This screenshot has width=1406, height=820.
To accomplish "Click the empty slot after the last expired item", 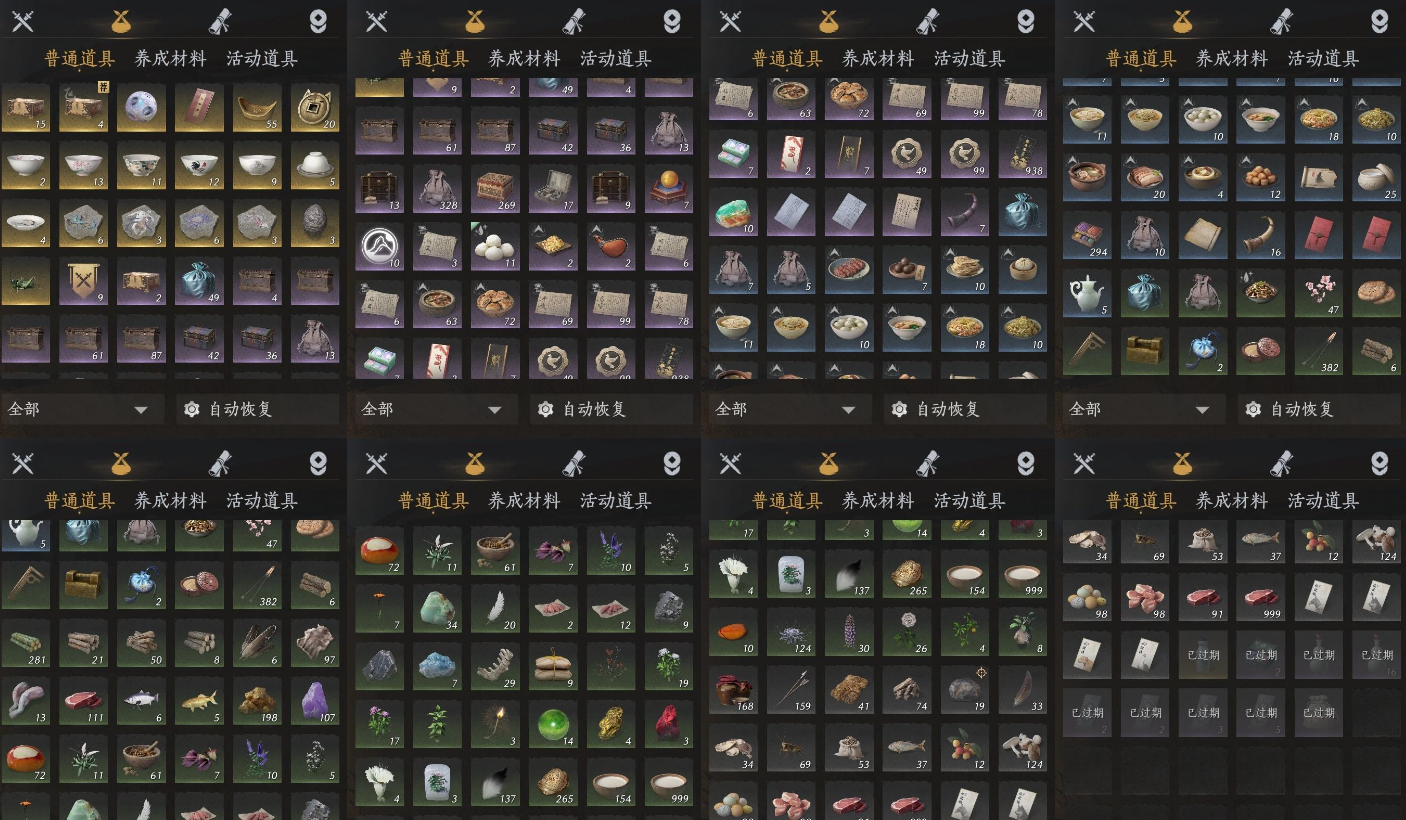I will click(1377, 712).
